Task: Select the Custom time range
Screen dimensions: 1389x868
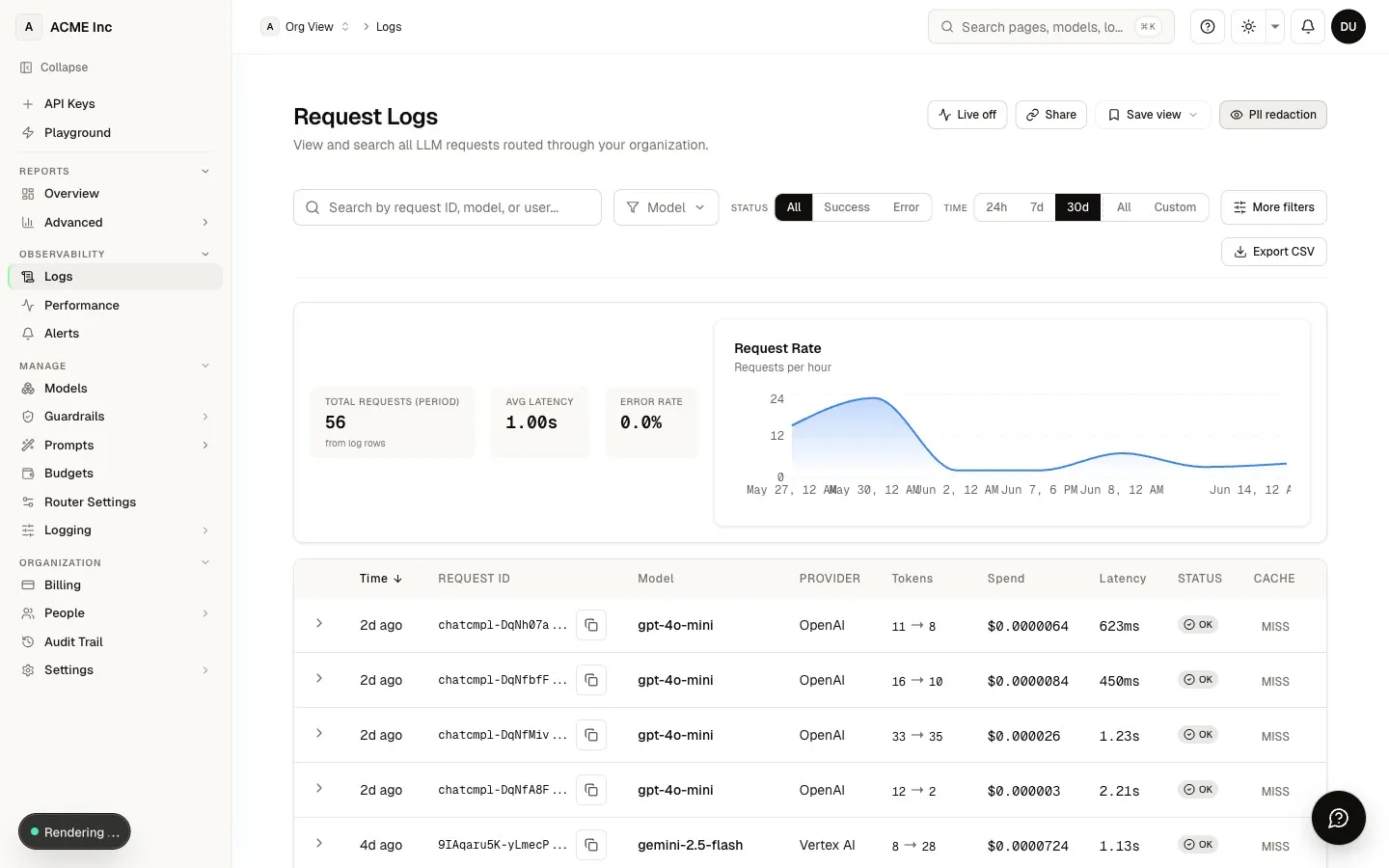Action: coord(1175,207)
